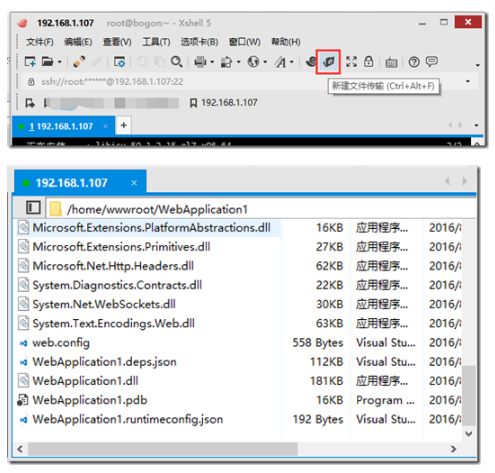This screenshot has width=495, height=473.
Task: Click the horizontal scrollbar thumb in file list
Action: click(163, 449)
